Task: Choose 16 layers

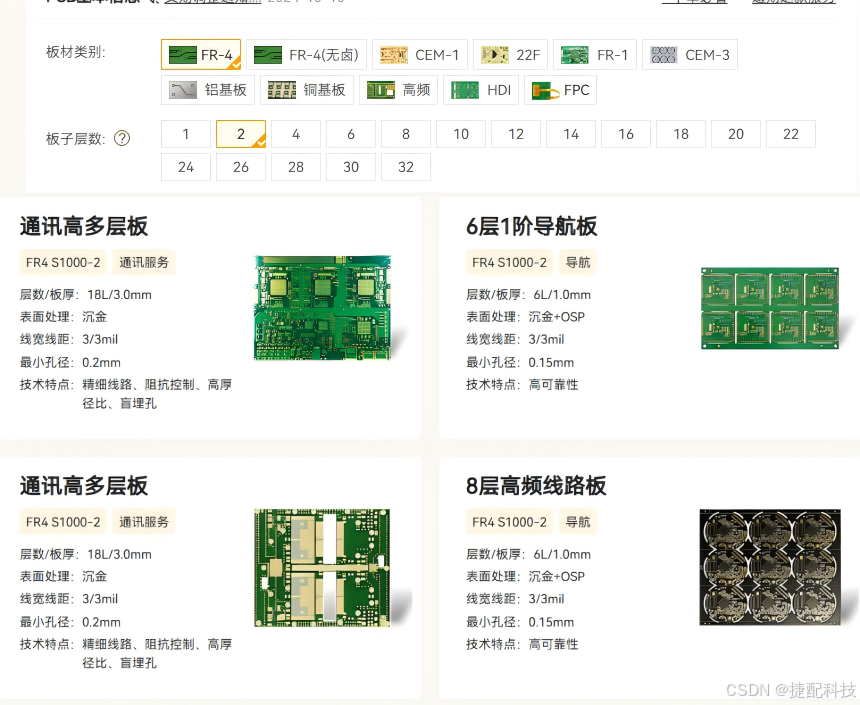Action: click(x=626, y=134)
